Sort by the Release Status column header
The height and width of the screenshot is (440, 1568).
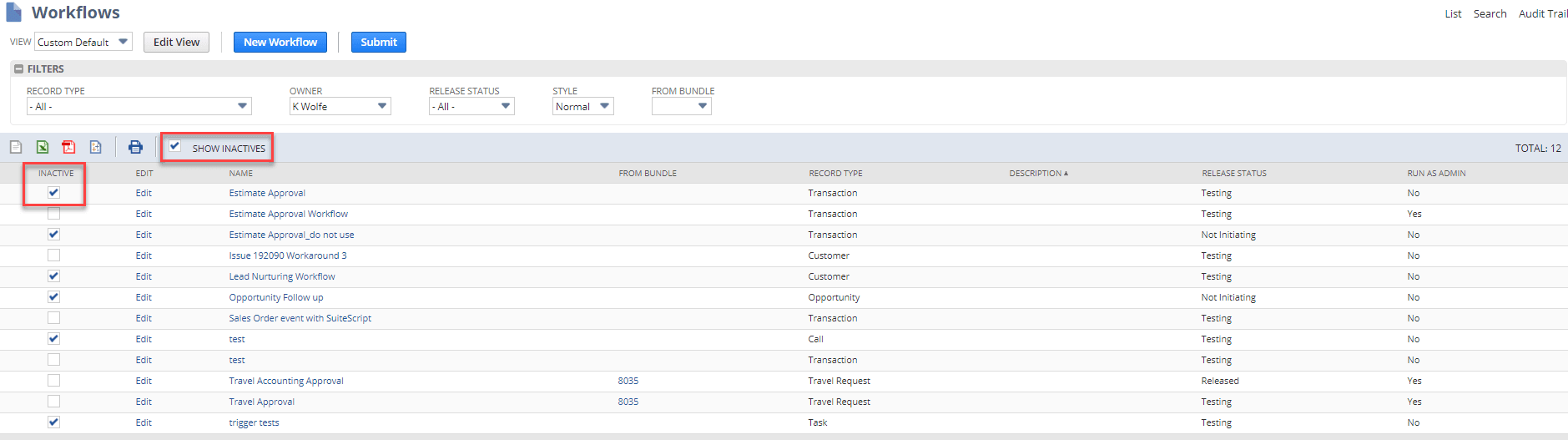1234,174
